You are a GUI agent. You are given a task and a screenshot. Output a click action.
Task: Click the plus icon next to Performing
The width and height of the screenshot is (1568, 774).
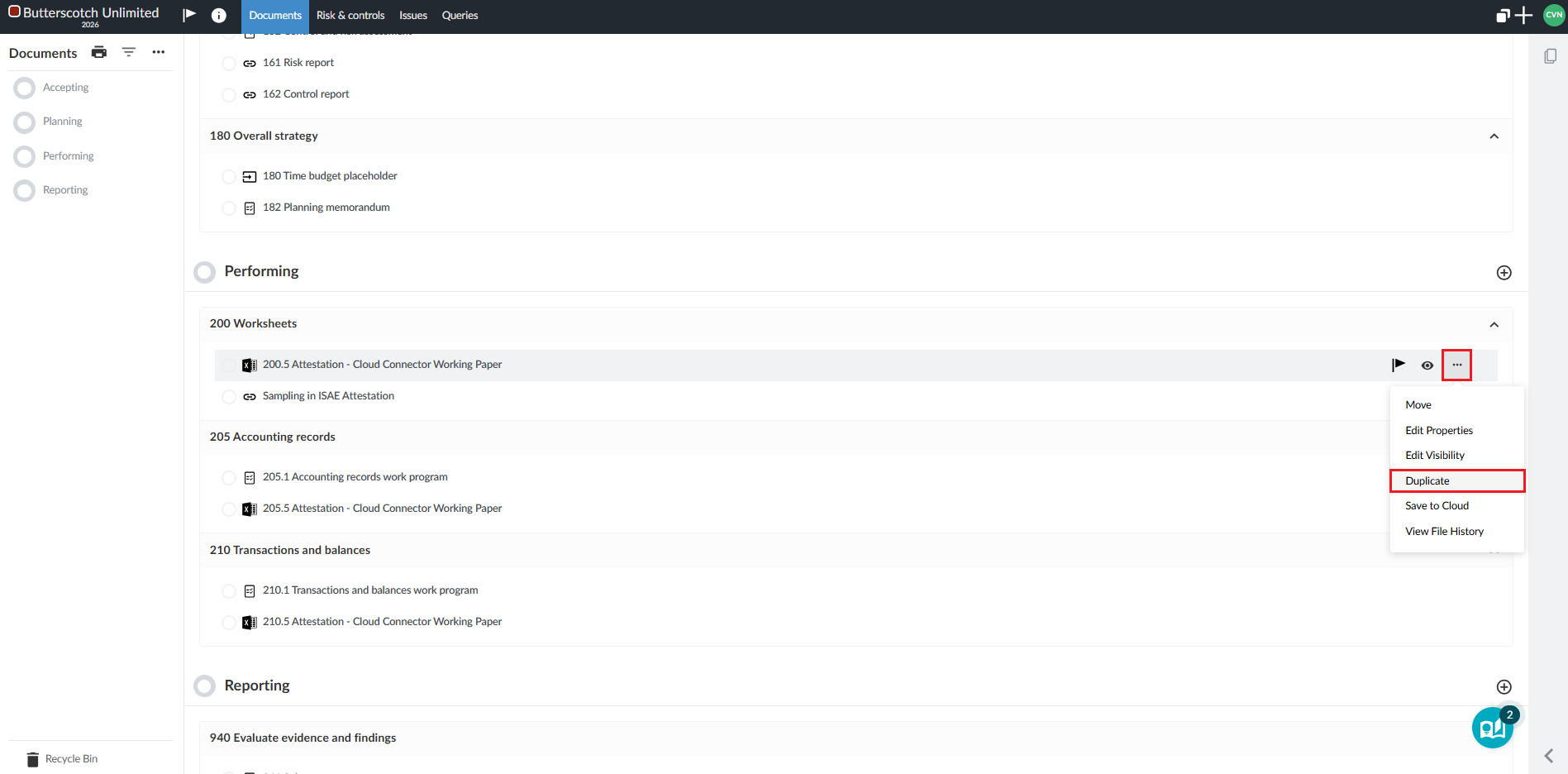[1504, 273]
